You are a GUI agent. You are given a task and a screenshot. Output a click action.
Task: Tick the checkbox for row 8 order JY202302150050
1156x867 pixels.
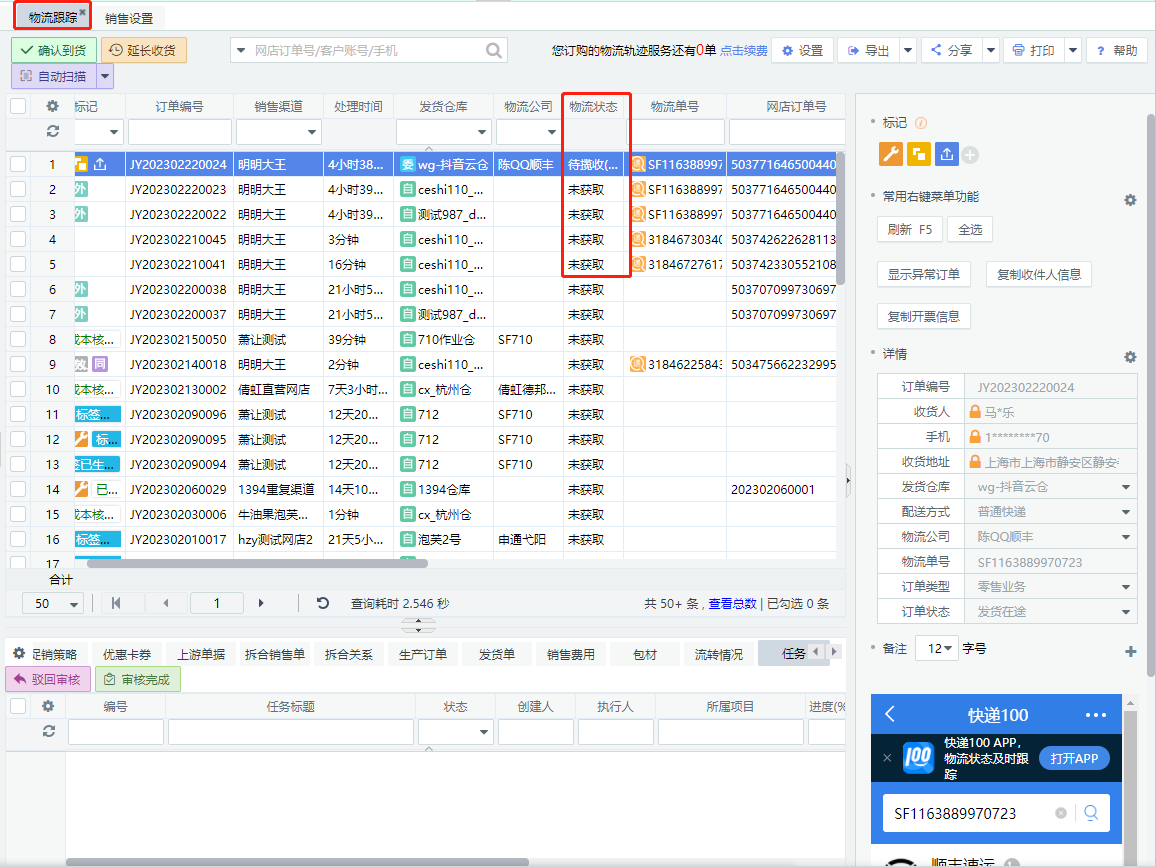[x=18, y=340]
